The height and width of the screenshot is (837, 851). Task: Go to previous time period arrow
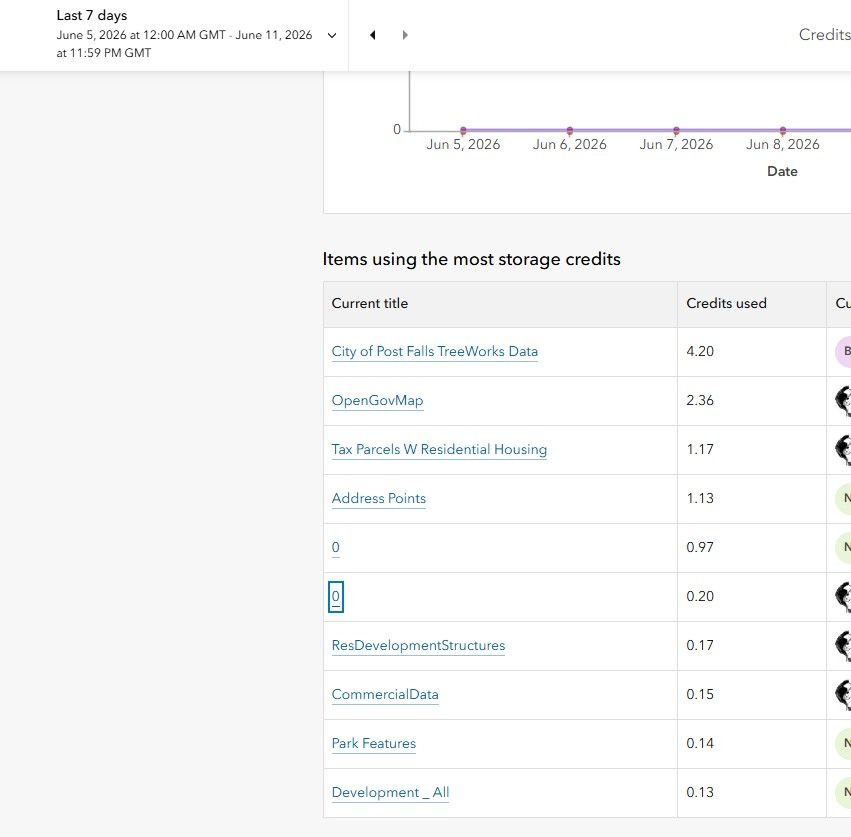372,35
